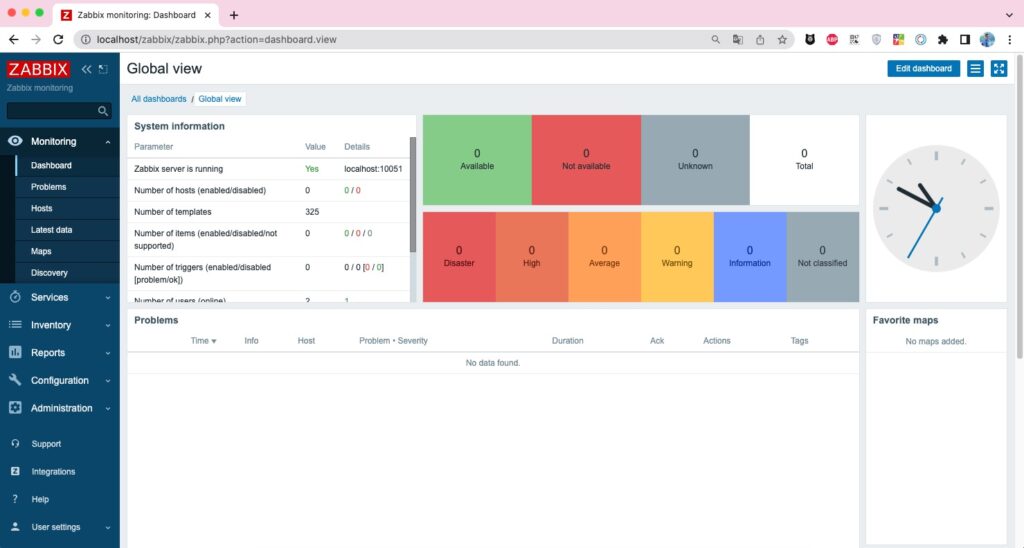Open Latest data in Monitoring menu
Viewport: 1024px width, 548px height.
pyautogui.click(x=52, y=230)
